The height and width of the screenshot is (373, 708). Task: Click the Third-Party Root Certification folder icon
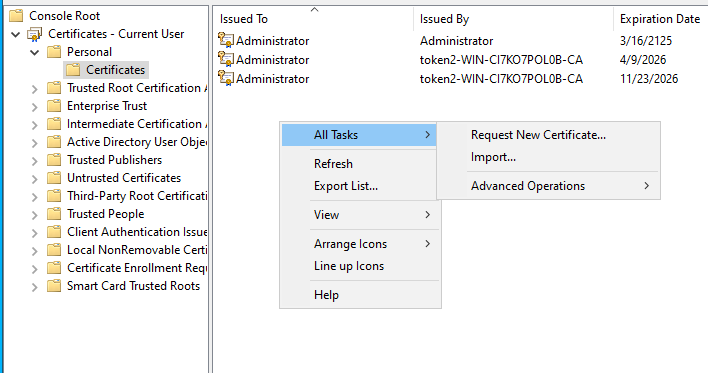[x=54, y=196]
